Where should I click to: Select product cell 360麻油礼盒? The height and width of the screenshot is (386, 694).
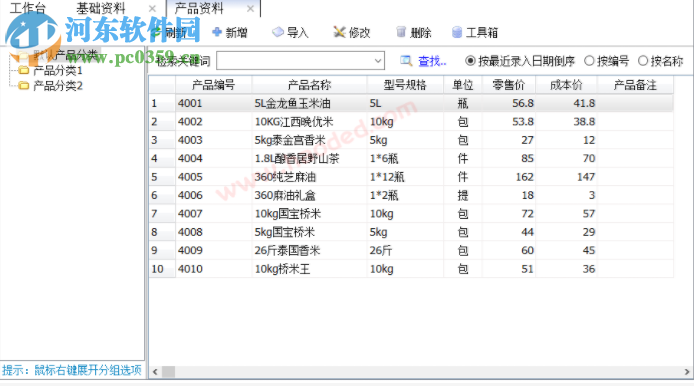(x=309, y=195)
